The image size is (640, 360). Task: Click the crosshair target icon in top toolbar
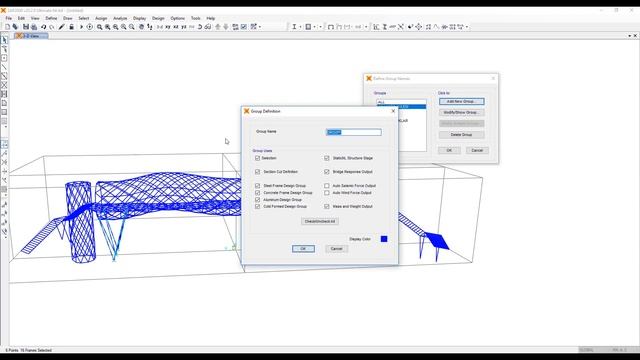(419, 27)
